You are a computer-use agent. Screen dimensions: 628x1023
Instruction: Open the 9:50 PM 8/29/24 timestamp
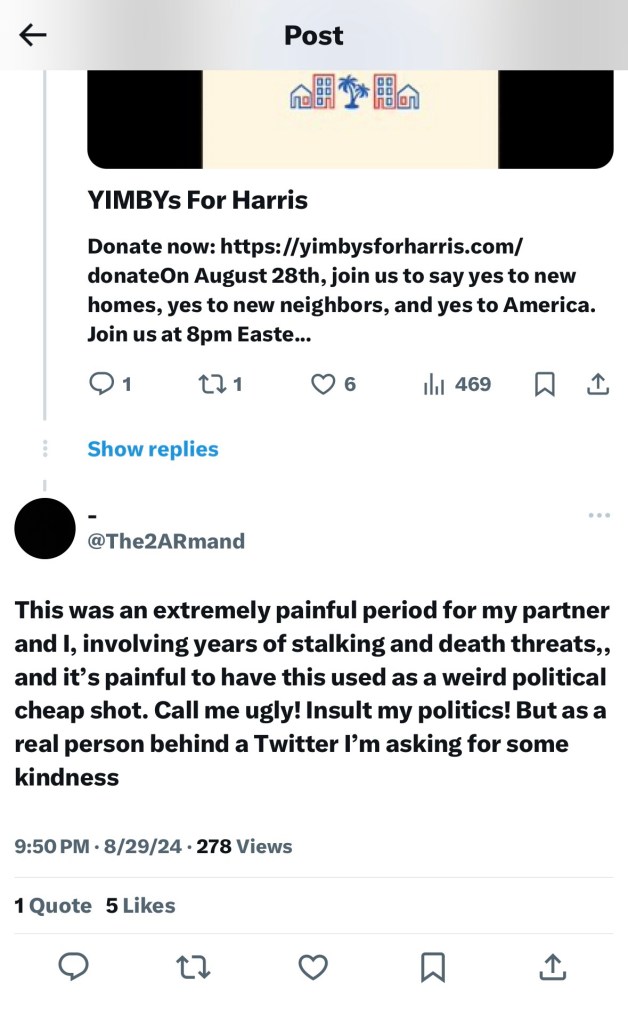tap(98, 846)
